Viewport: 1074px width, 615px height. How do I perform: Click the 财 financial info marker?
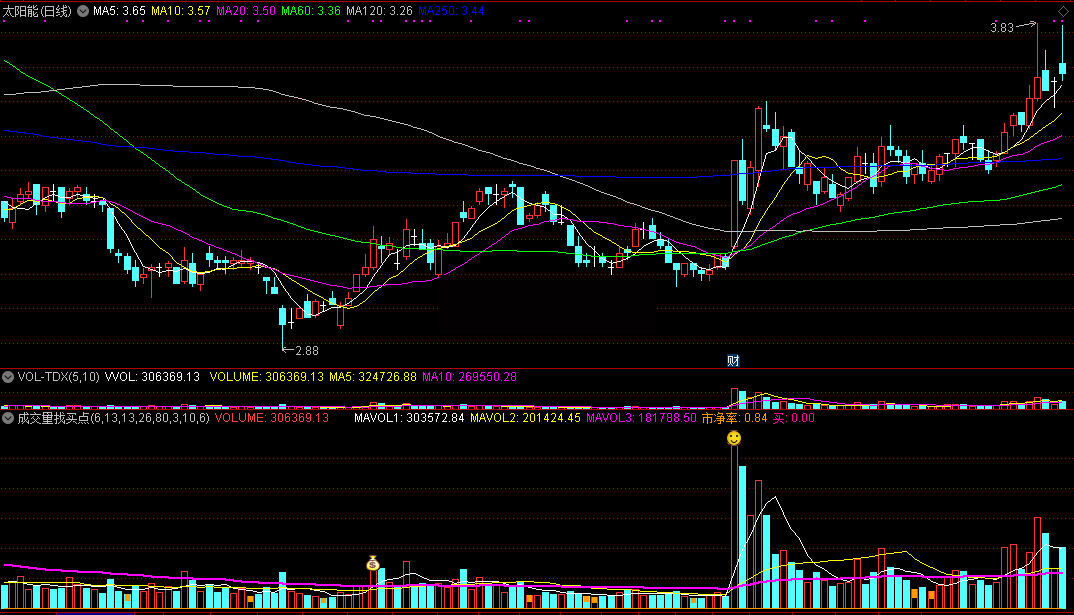point(733,360)
